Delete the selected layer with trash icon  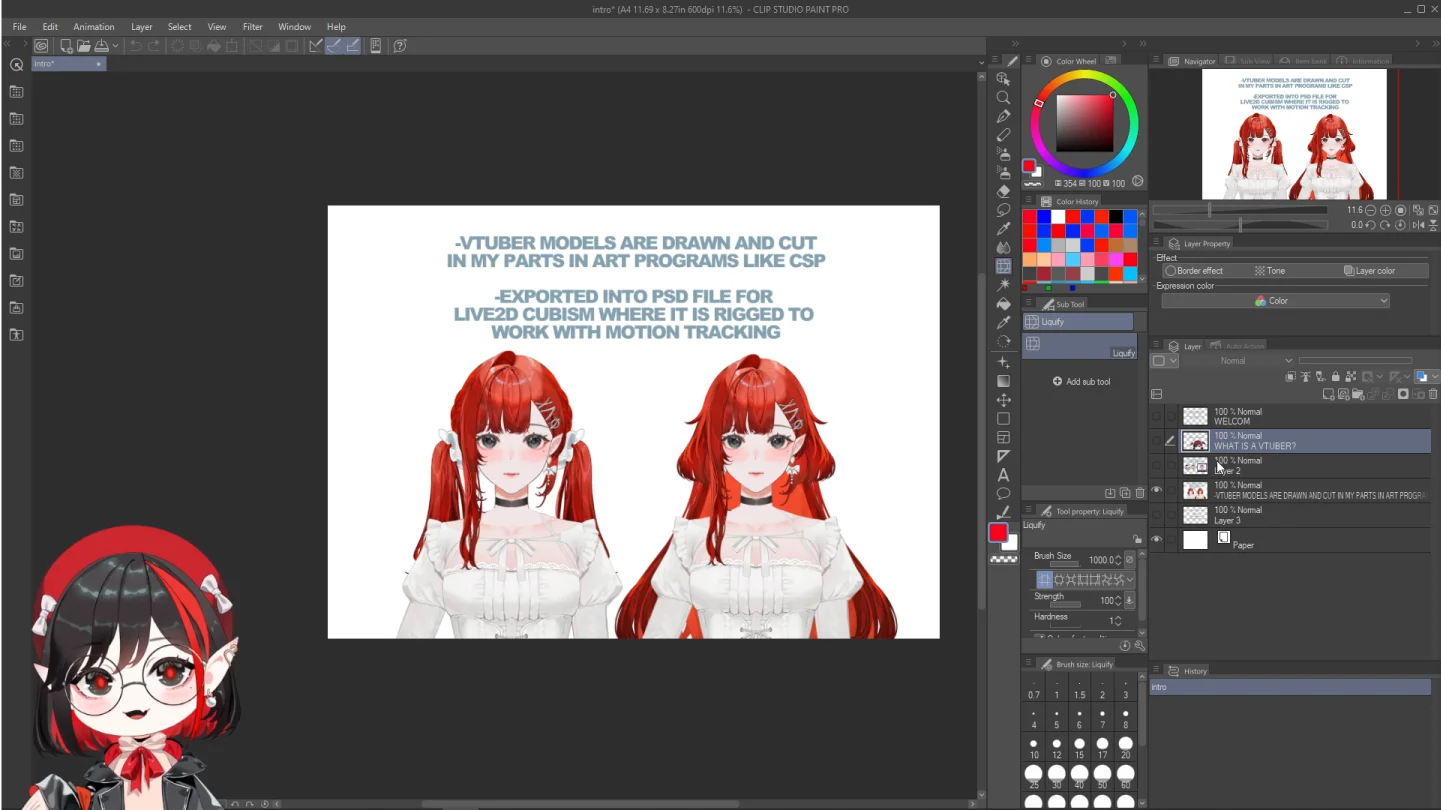tap(1433, 394)
